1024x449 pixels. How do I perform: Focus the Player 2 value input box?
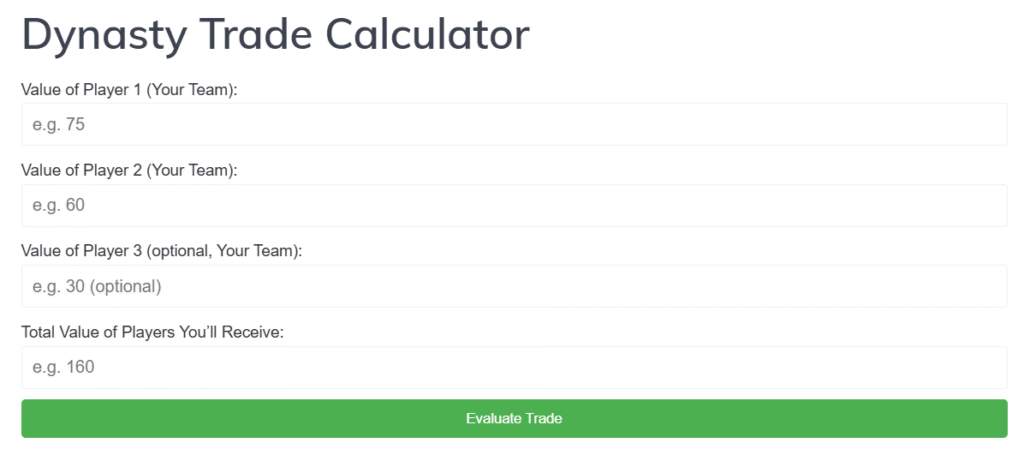click(514, 206)
